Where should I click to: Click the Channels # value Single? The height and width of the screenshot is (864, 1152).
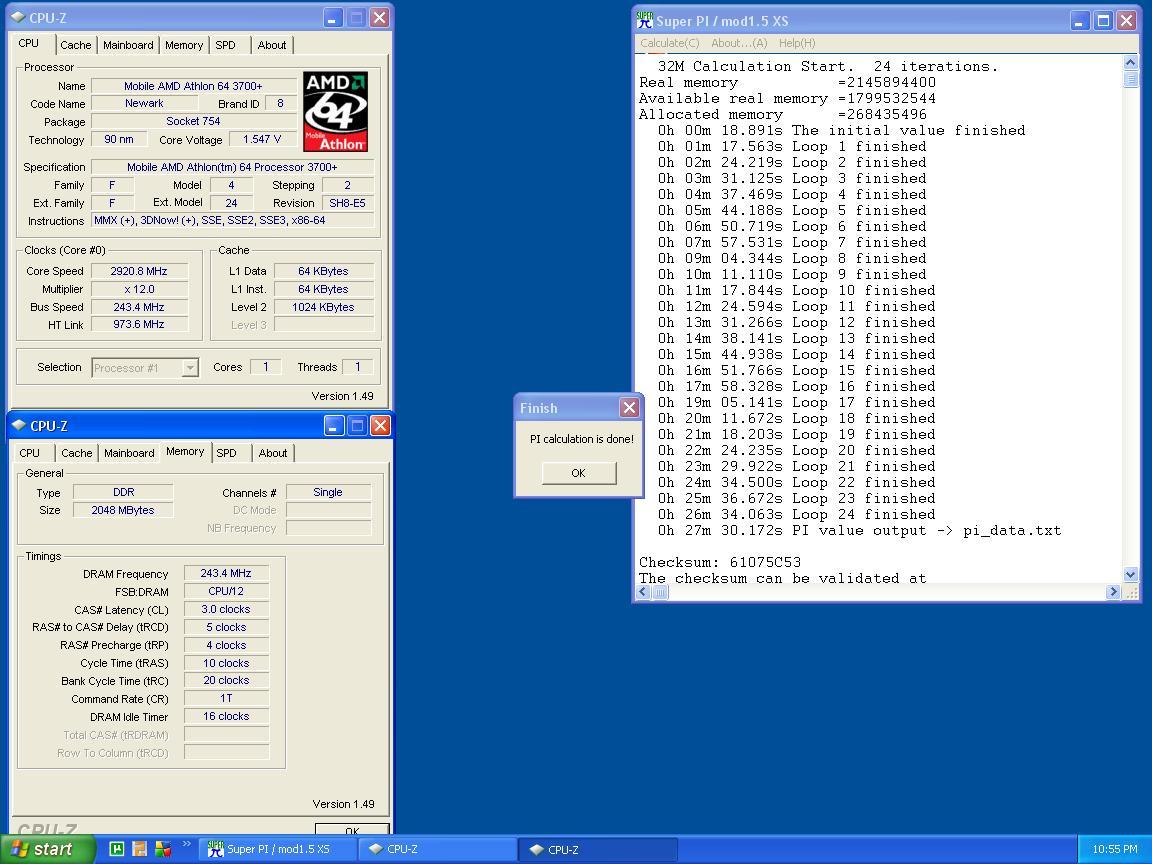(328, 492)
